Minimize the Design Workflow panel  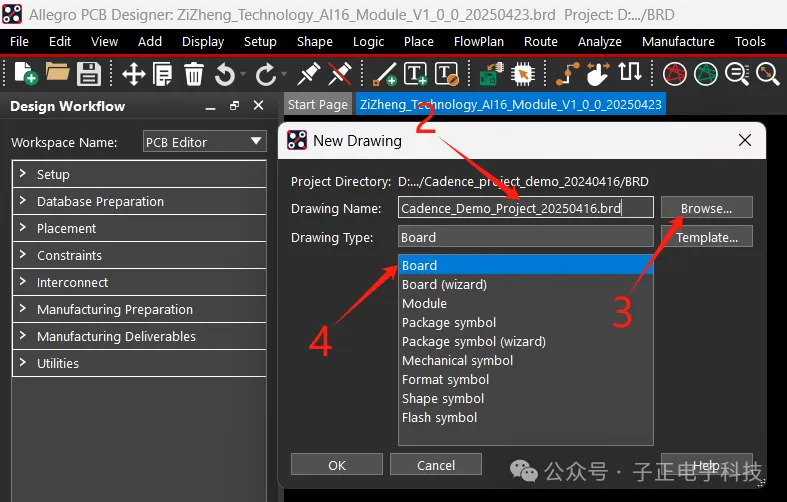(210, 106)
